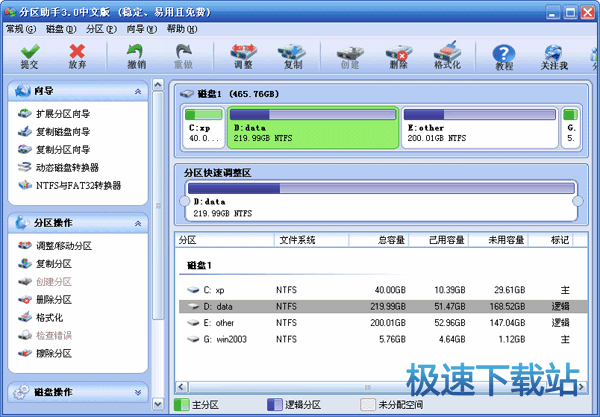600x417 pixels.
Task: Click the 已用容量 column header
Action: pyautogui.click(x=439, y=240)
